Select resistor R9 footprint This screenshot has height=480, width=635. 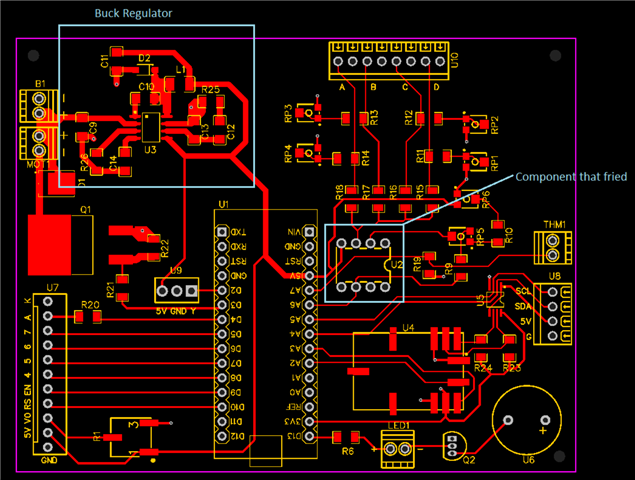click(460, 267)
